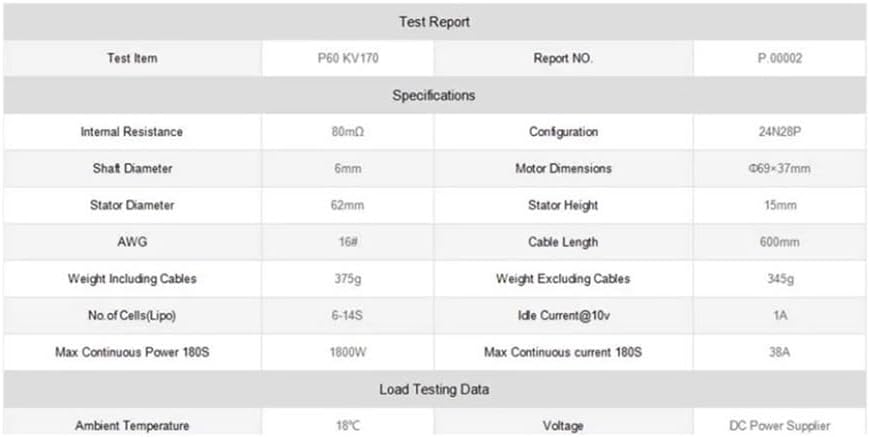Click the 600mm cable length value
869x437 pixels.
(x=779, y=242)
